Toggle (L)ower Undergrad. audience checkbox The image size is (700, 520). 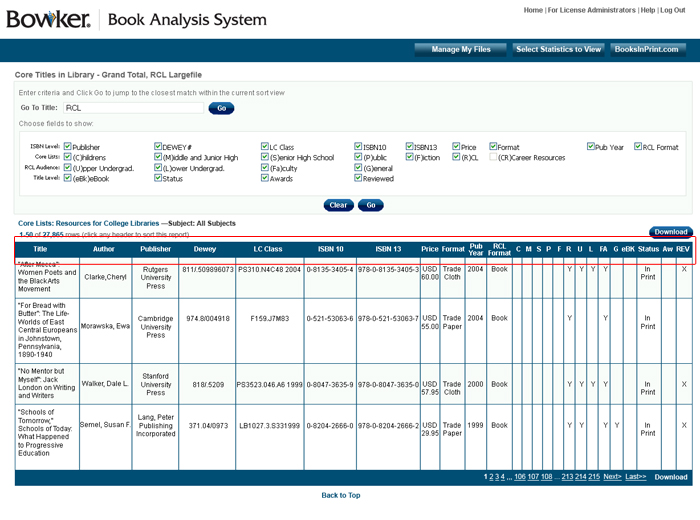(x=158, y=168)
